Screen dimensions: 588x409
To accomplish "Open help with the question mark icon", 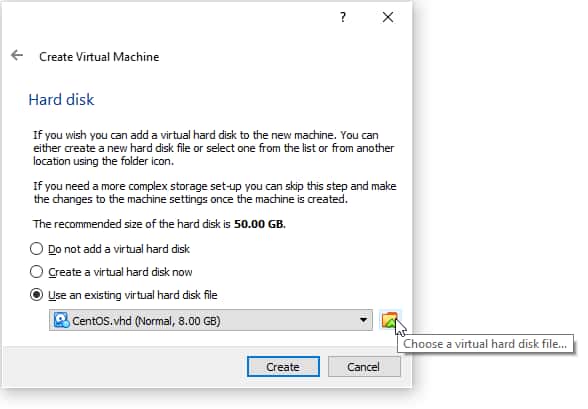I will tap(343, 17).
